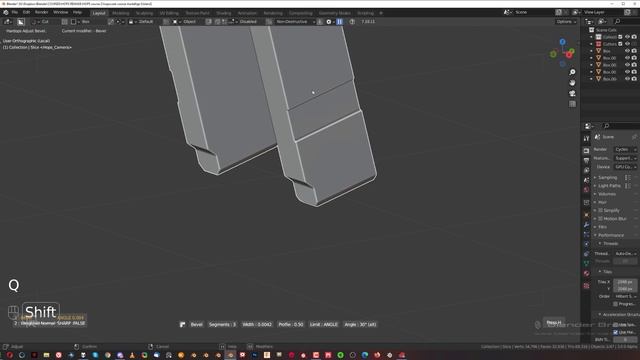Disable the Use Hair BVH checkbox
This screenshot has height=360, width=640.
click(616, 332)
